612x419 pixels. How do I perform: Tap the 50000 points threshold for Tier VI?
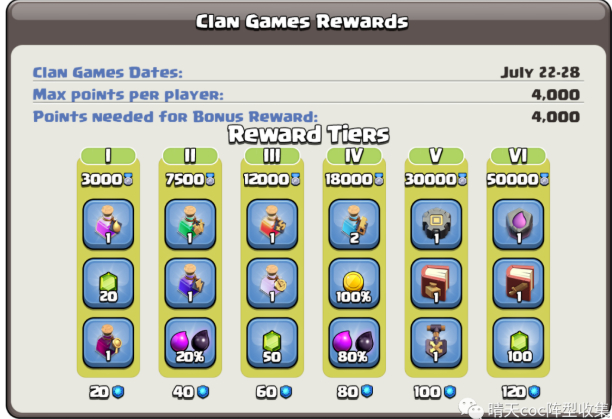tap(518, 179)
